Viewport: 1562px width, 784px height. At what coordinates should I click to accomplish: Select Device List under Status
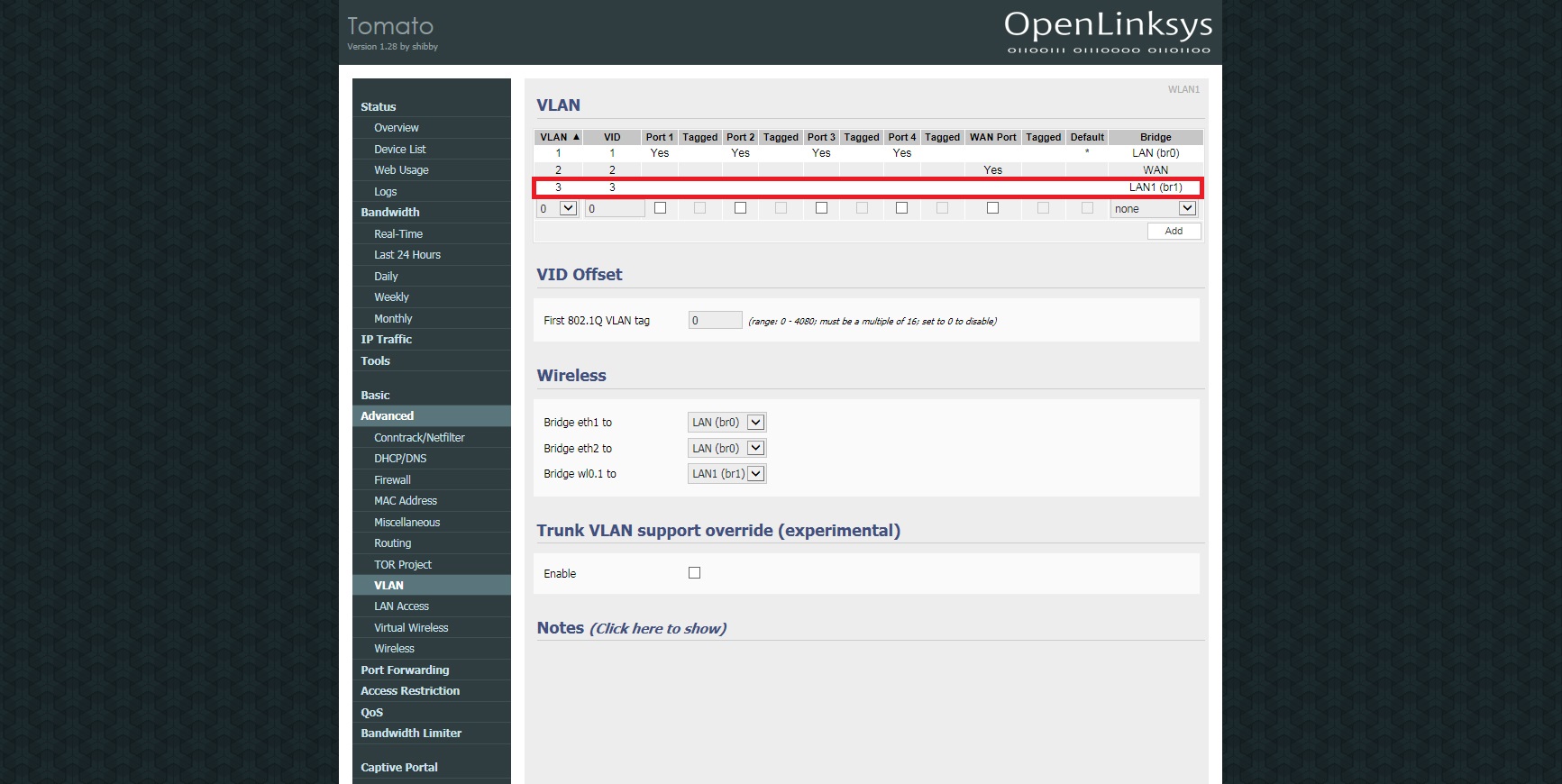pyautogui.click(x=400, y=150)
